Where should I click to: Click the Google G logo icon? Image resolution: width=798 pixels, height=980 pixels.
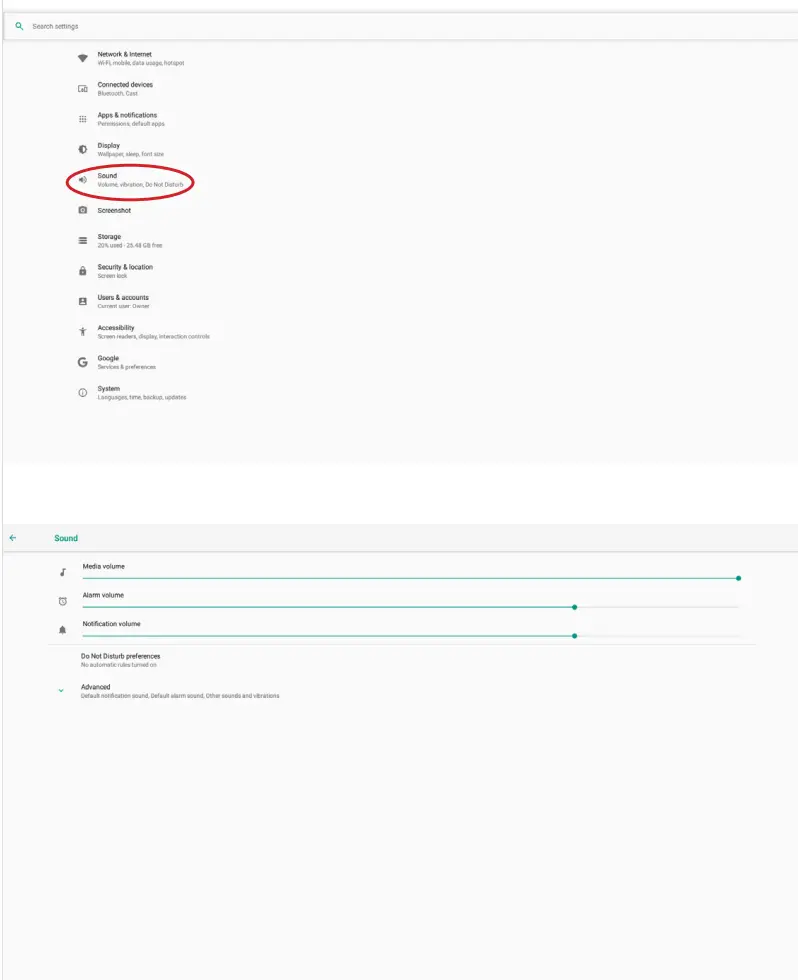82,362
